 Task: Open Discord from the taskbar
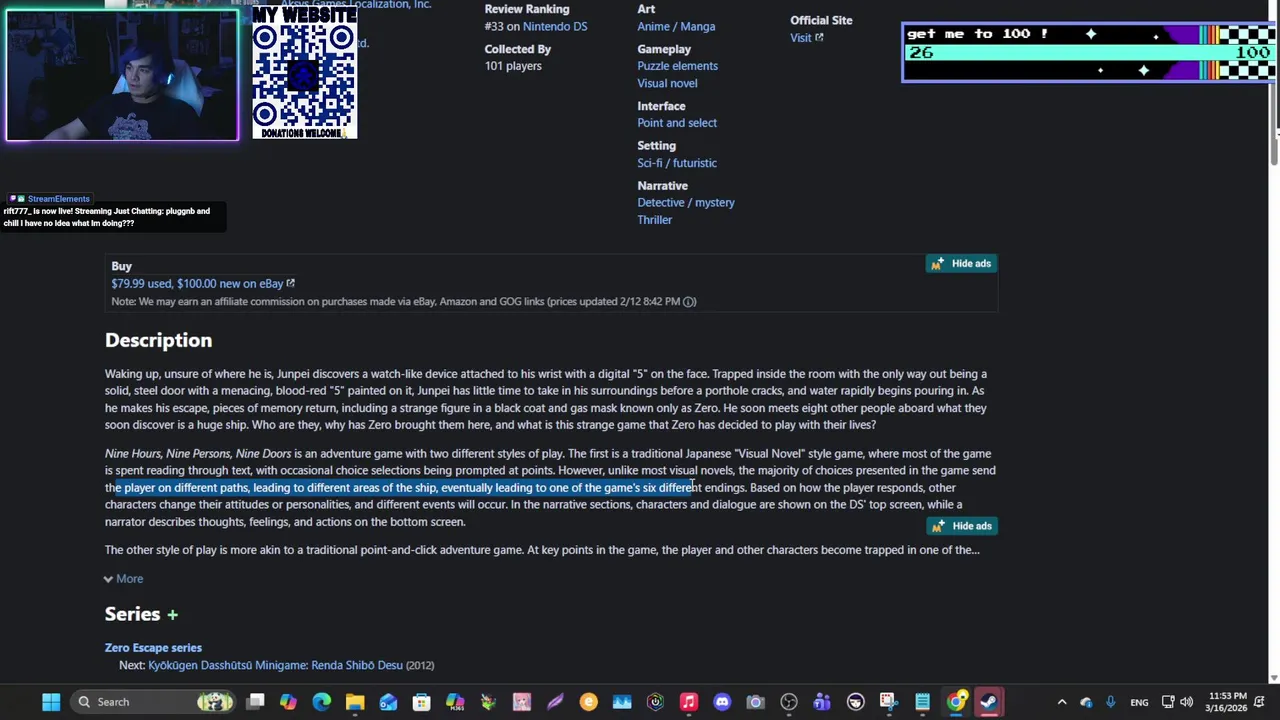click(x=722, y=702)
